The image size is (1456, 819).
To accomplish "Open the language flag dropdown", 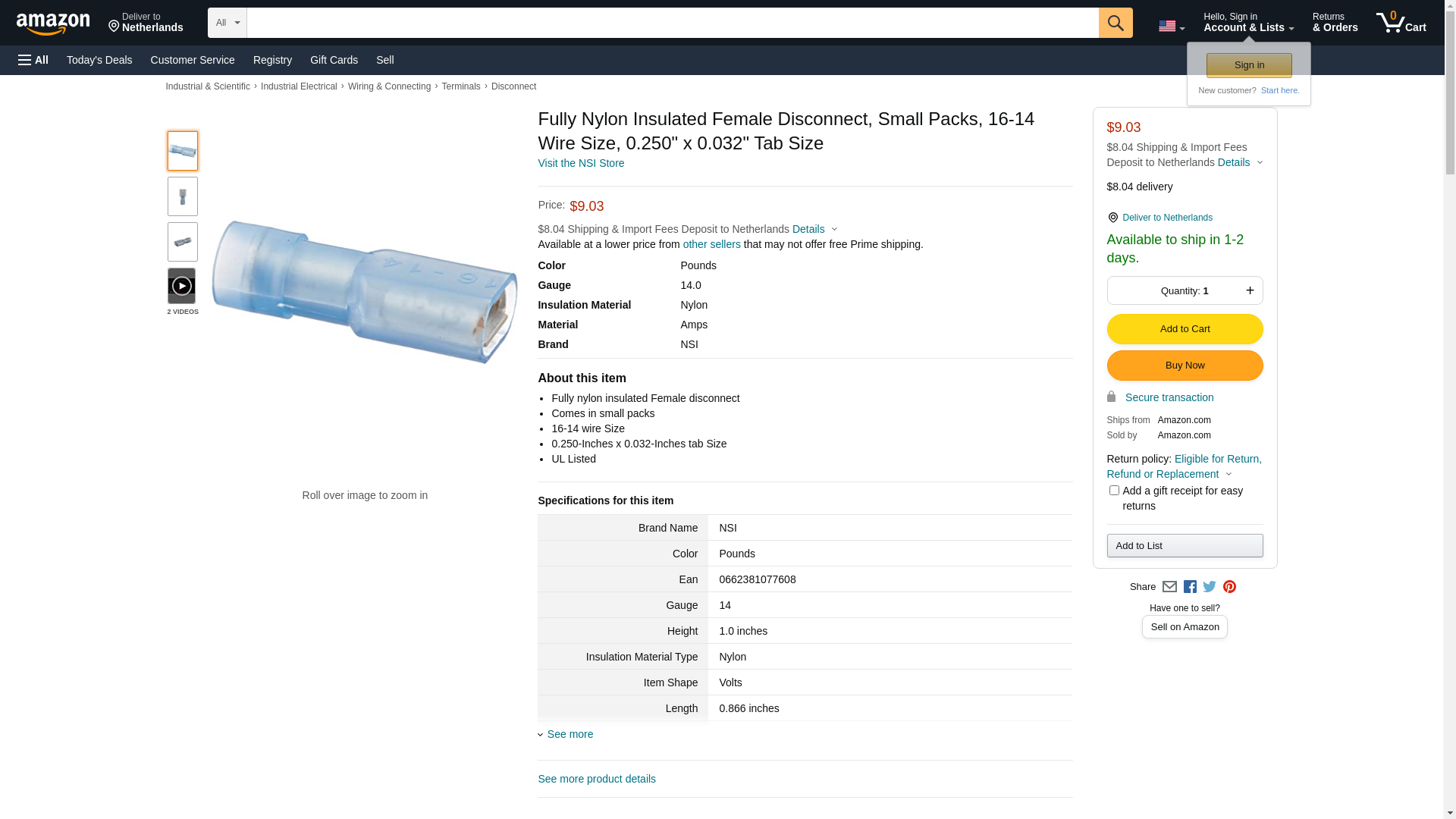I will (x=1171, y=27).
